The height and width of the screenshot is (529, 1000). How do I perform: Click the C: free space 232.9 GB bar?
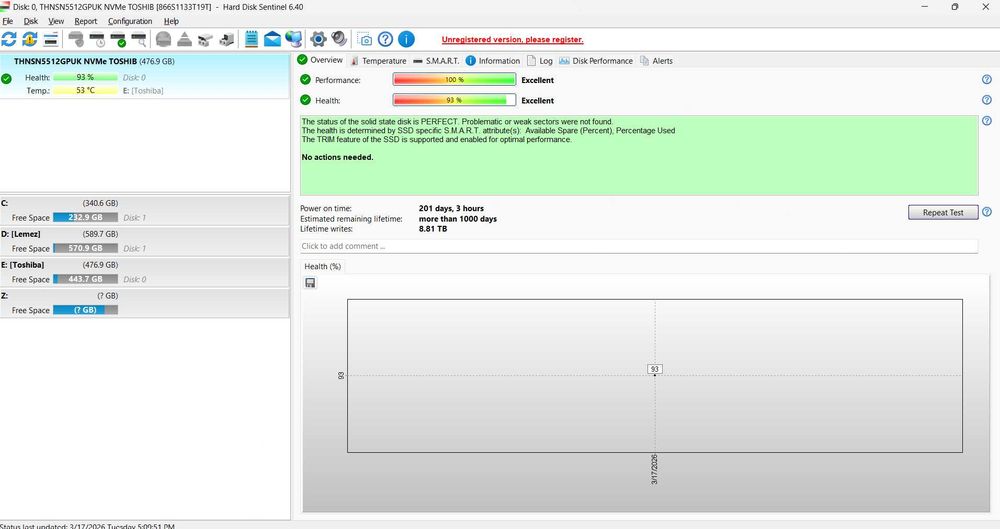pos(85,218)
